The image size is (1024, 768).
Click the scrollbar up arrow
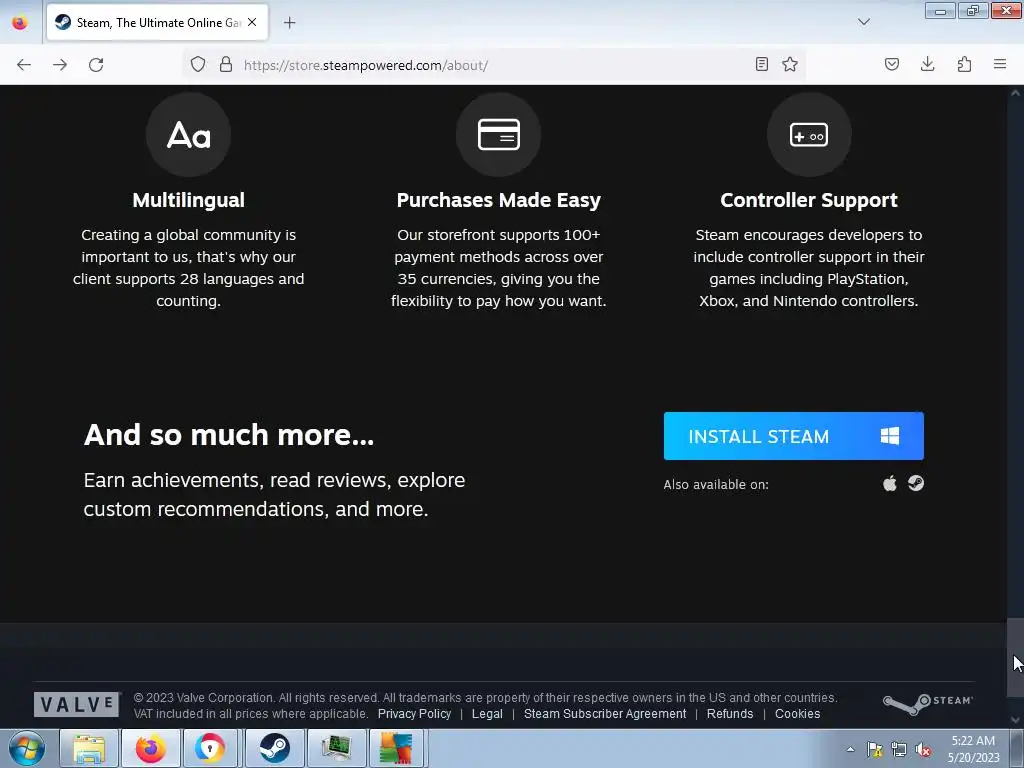pyautogui.click(x=1015, y=93)
